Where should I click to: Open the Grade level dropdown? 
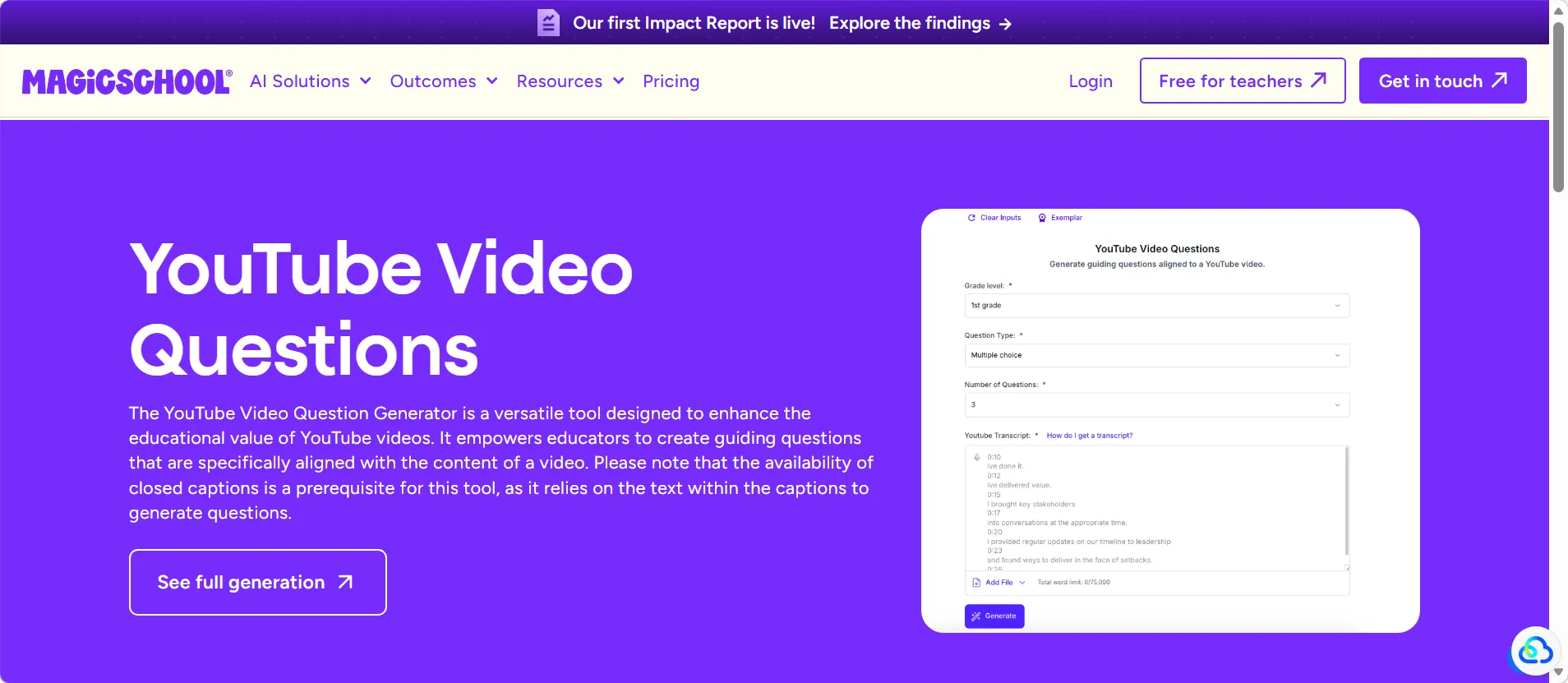pos(1156,306)
